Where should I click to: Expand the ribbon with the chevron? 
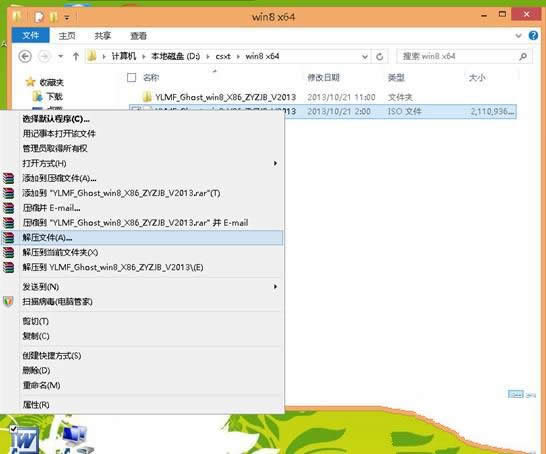518,36
